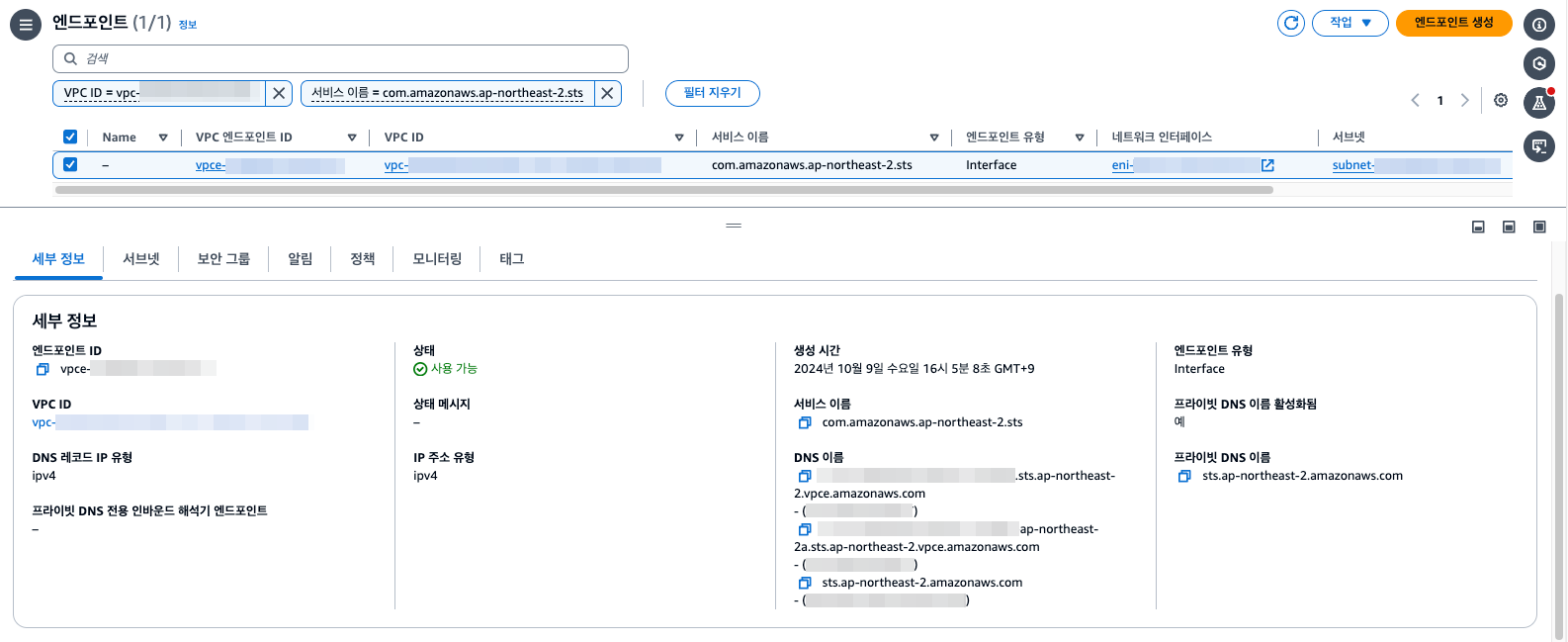Switch to the 서브넷 tab

click(x=141, y=259)
